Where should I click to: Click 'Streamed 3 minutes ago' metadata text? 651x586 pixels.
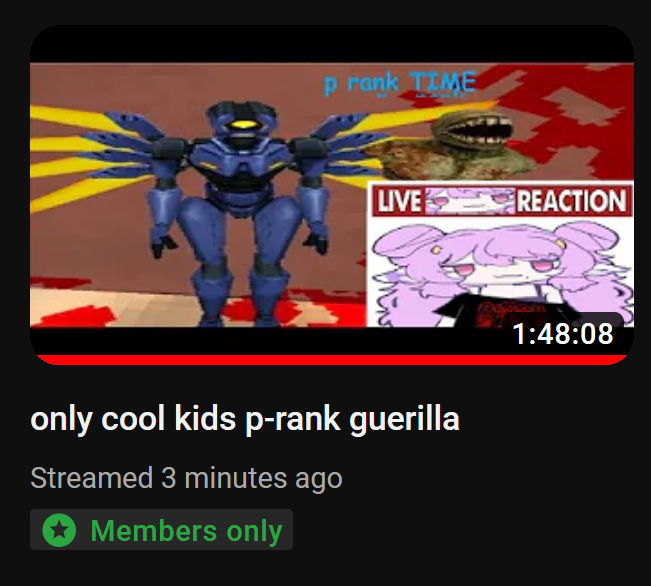186,478
